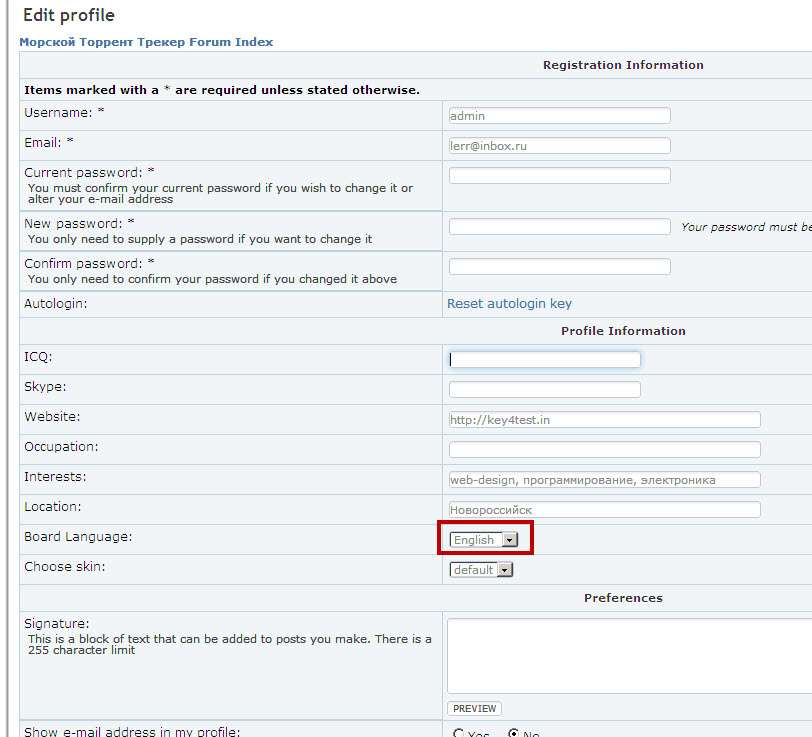Click inside the Signature text area
This screenshot has height=737, width=812.
[x=628, y=655]
